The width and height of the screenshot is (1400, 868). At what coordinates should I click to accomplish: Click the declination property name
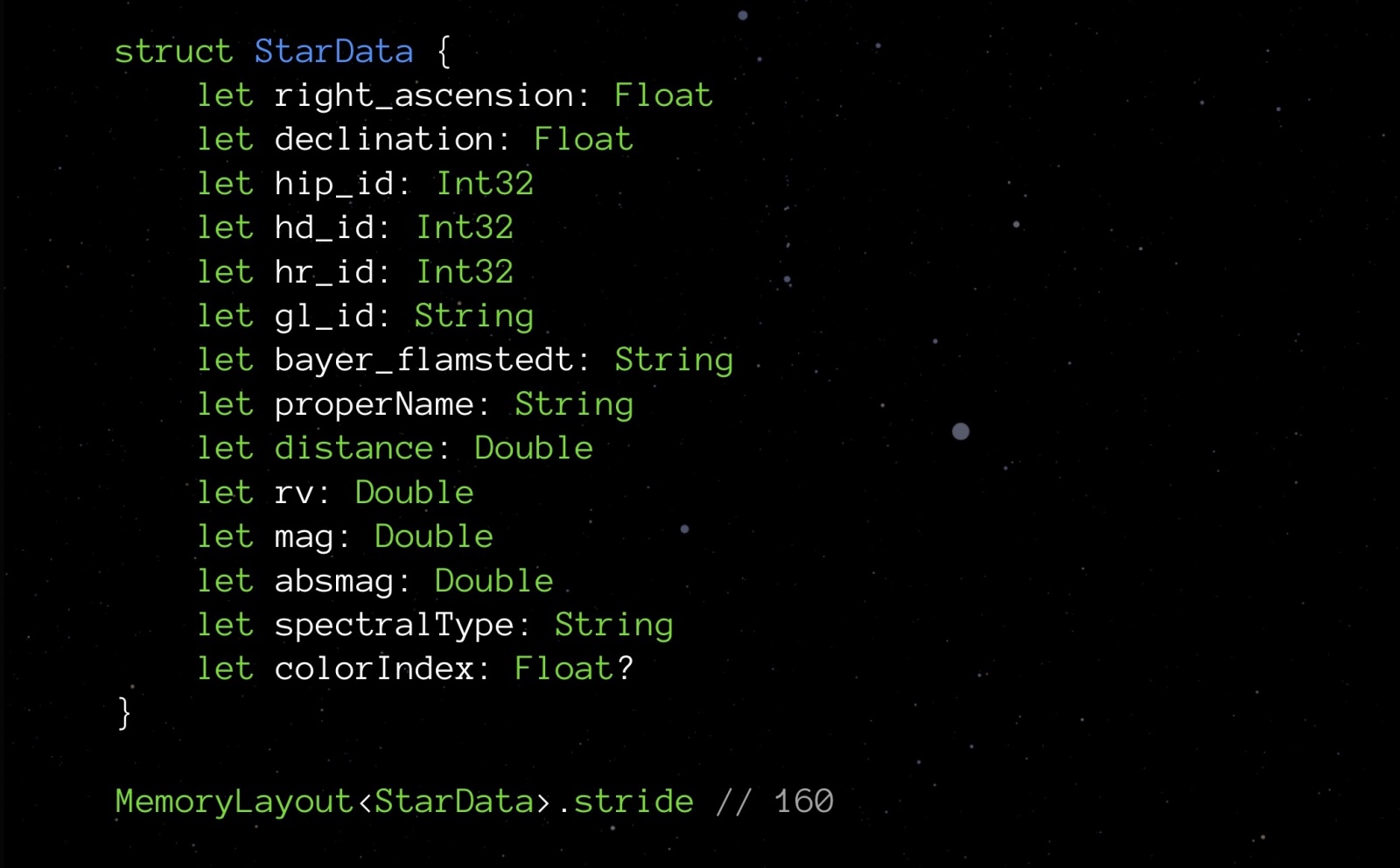pos(384,139)
